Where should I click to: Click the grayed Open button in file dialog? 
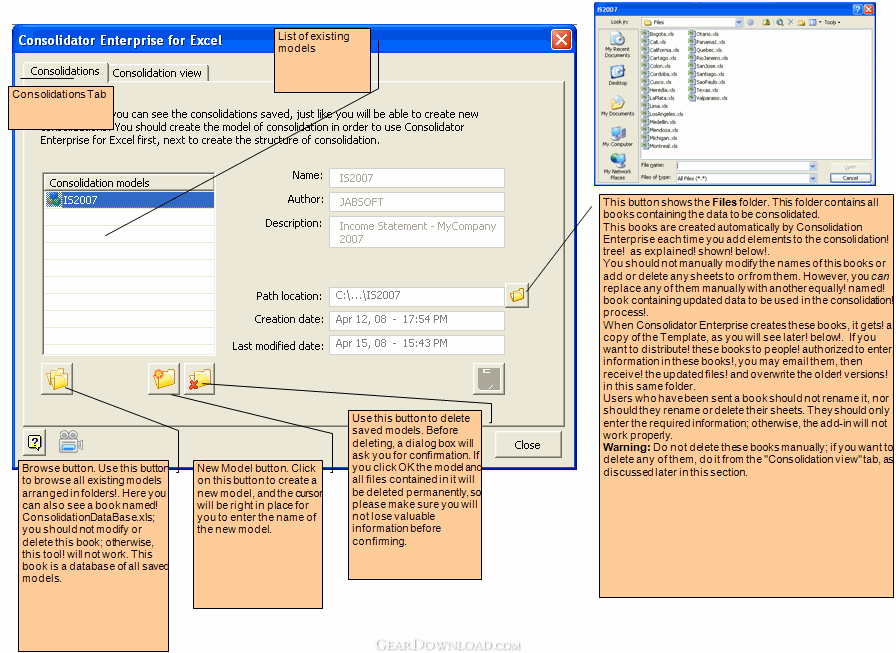tap(850, 167)
